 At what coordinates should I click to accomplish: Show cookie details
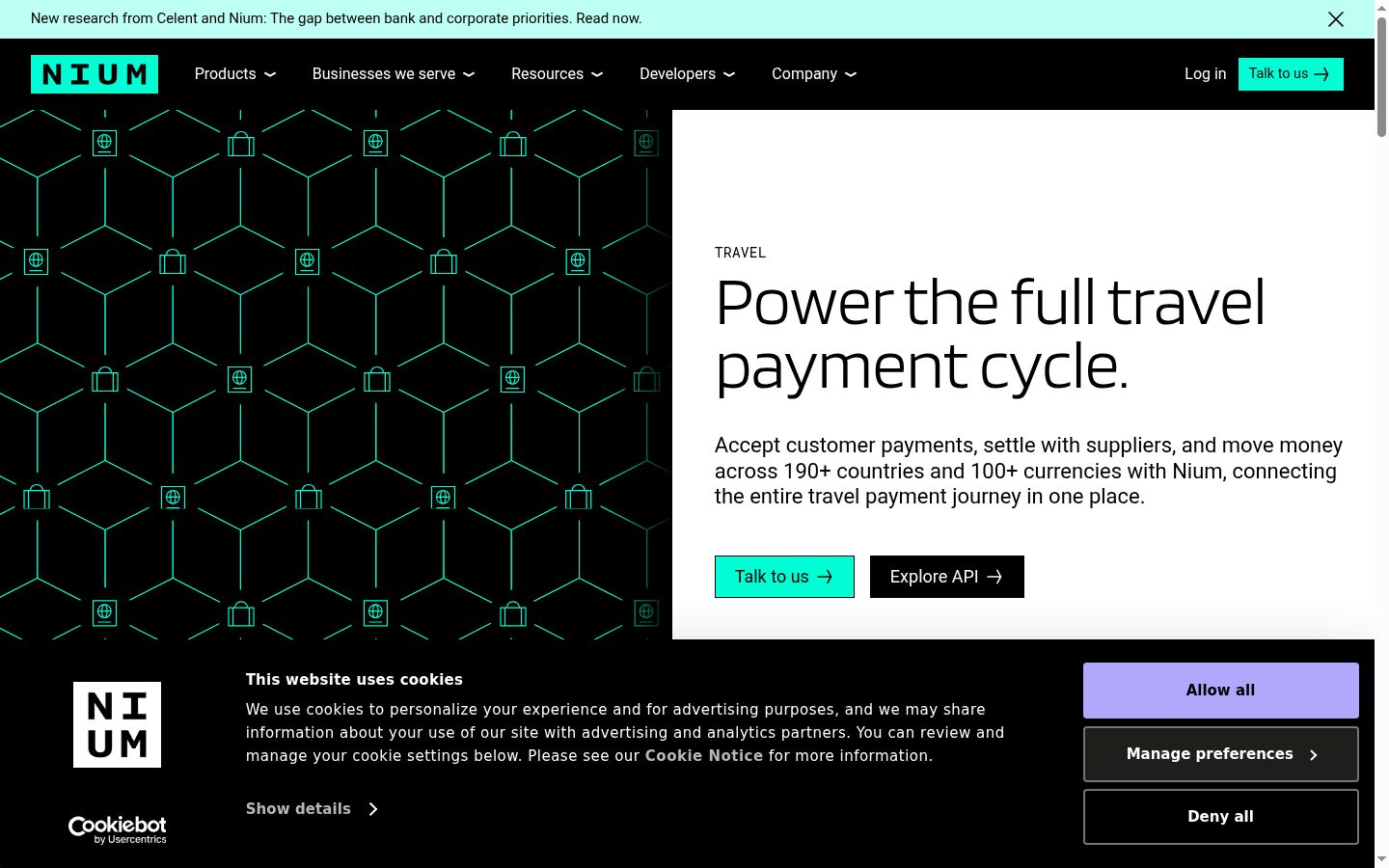[312, 808]
